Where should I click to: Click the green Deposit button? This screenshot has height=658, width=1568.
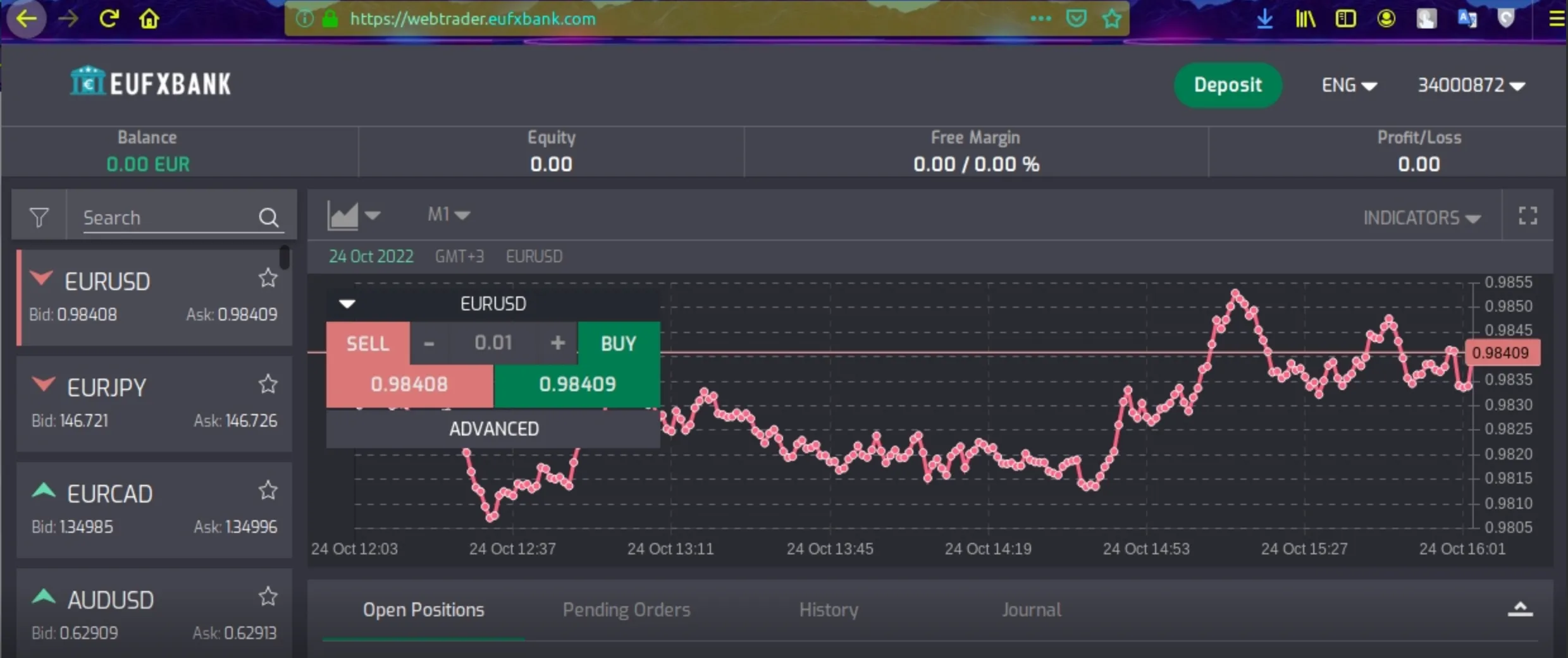coord(1228,85)
